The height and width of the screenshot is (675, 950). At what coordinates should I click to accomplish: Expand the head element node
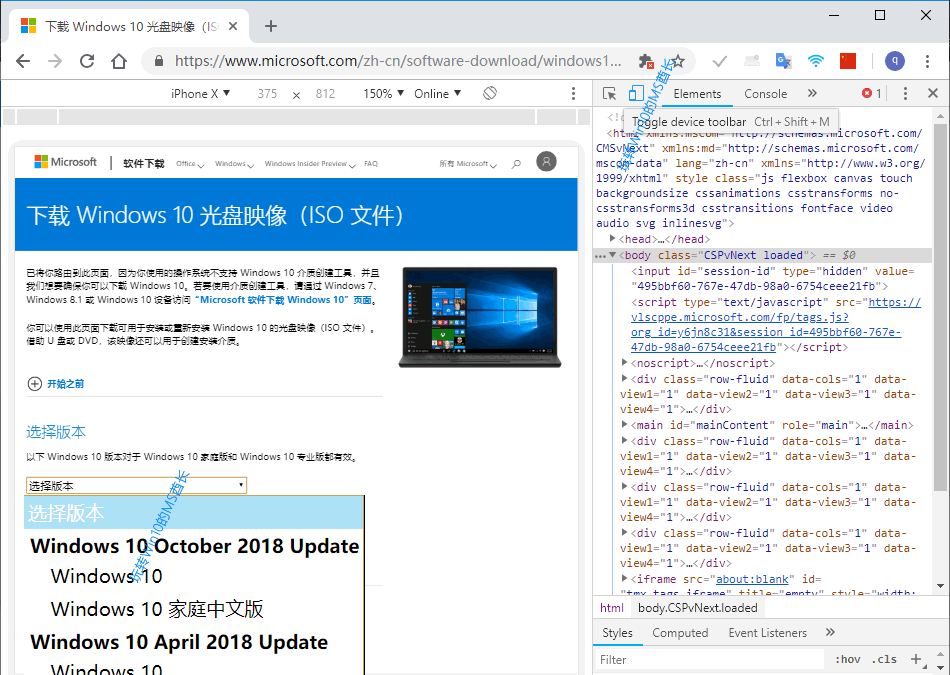(613, 239)
